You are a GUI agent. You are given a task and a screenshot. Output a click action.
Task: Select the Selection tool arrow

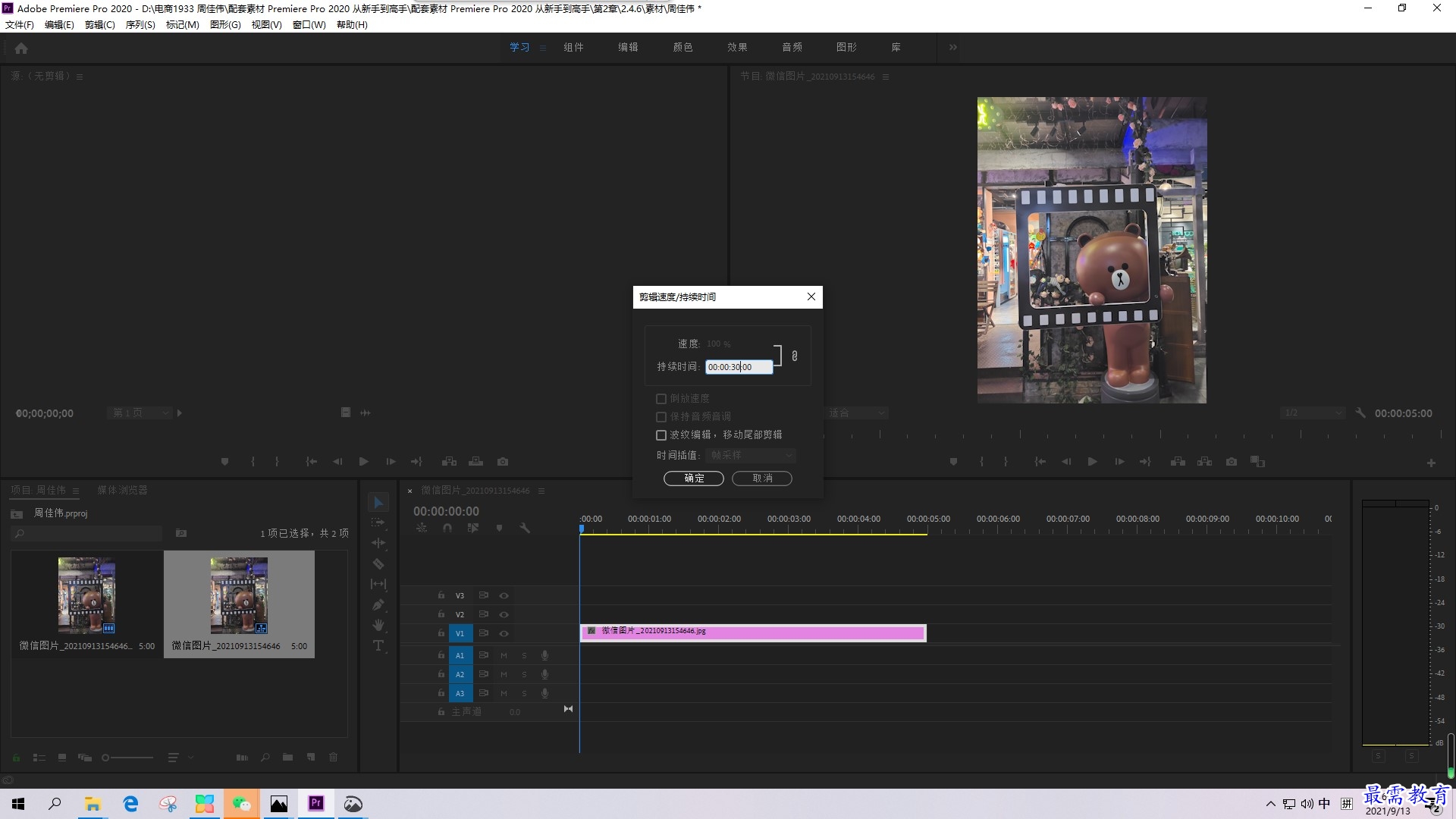pos(378,502)
